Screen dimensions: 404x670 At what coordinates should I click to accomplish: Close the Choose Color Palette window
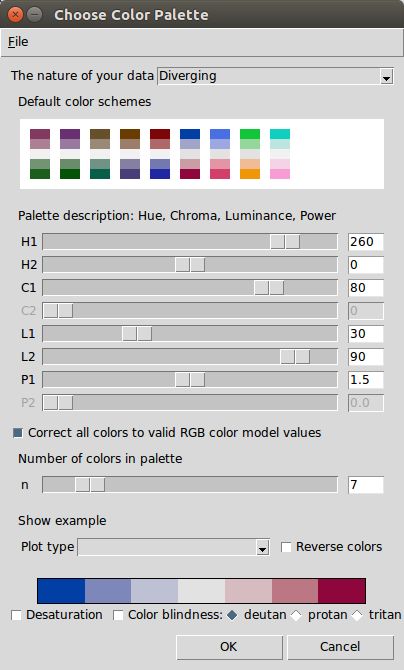pos(15,15)
